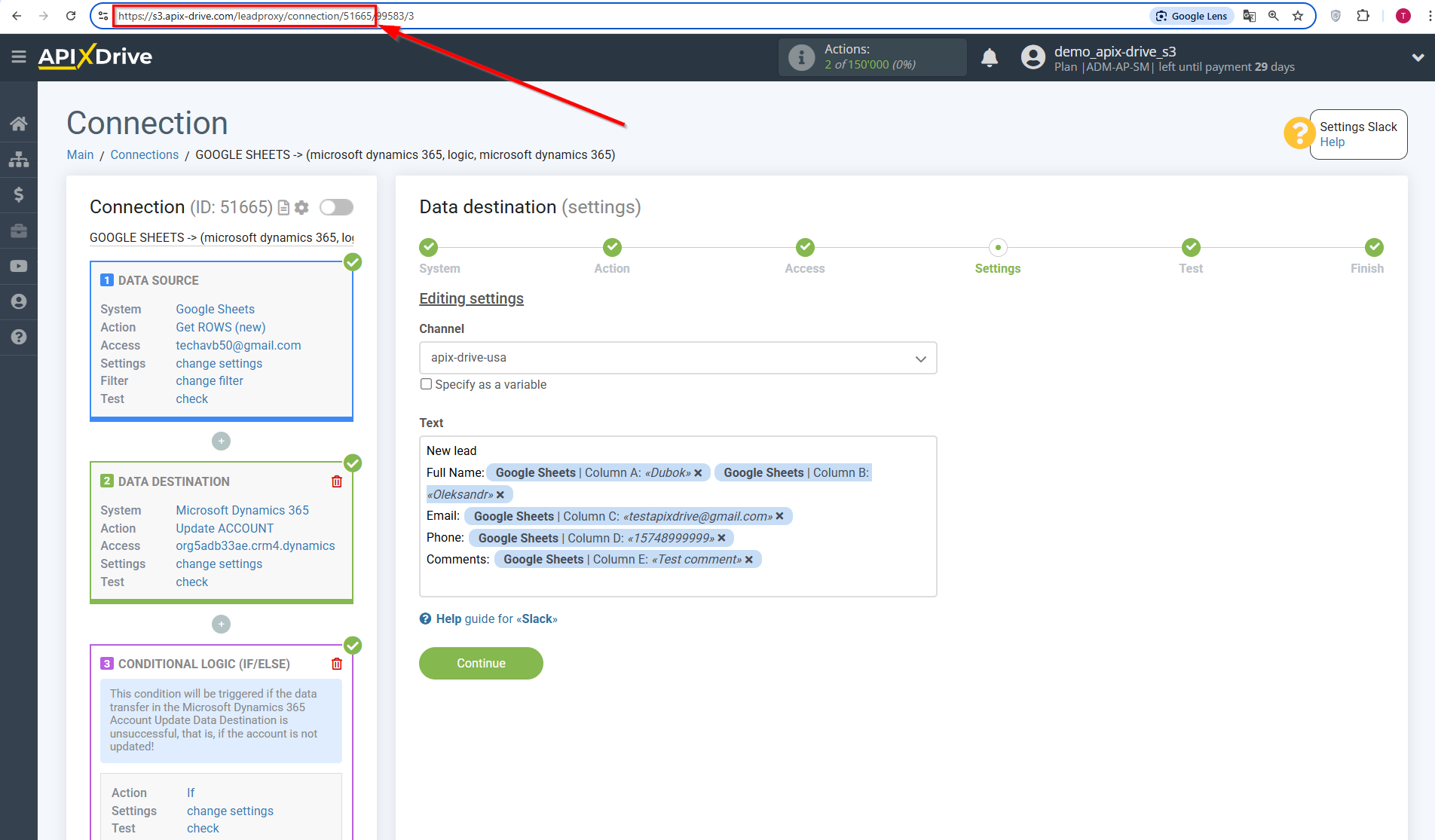Delete the Data Destination block
The width and height of the screenshot is (1435, 840).
tap(337, 481)
